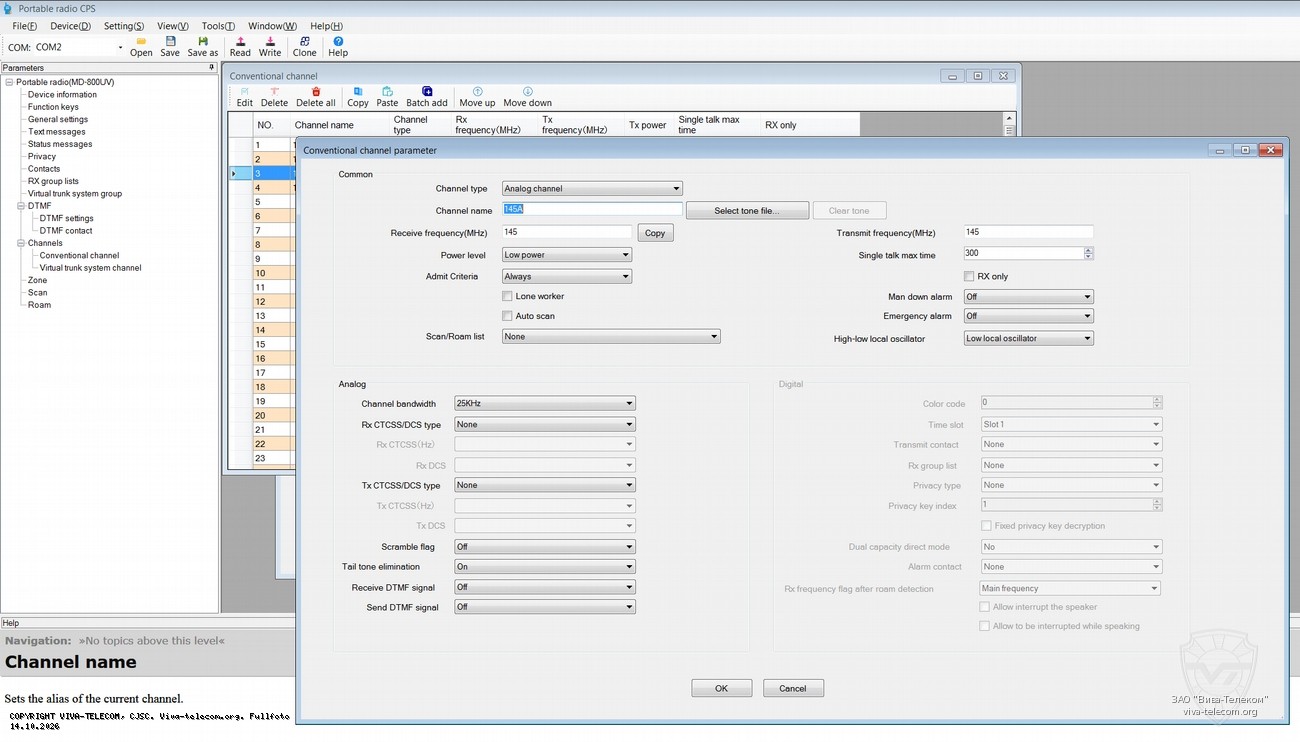
Task: Open the Admit Criteria dropdown
Action: [567, 276]
